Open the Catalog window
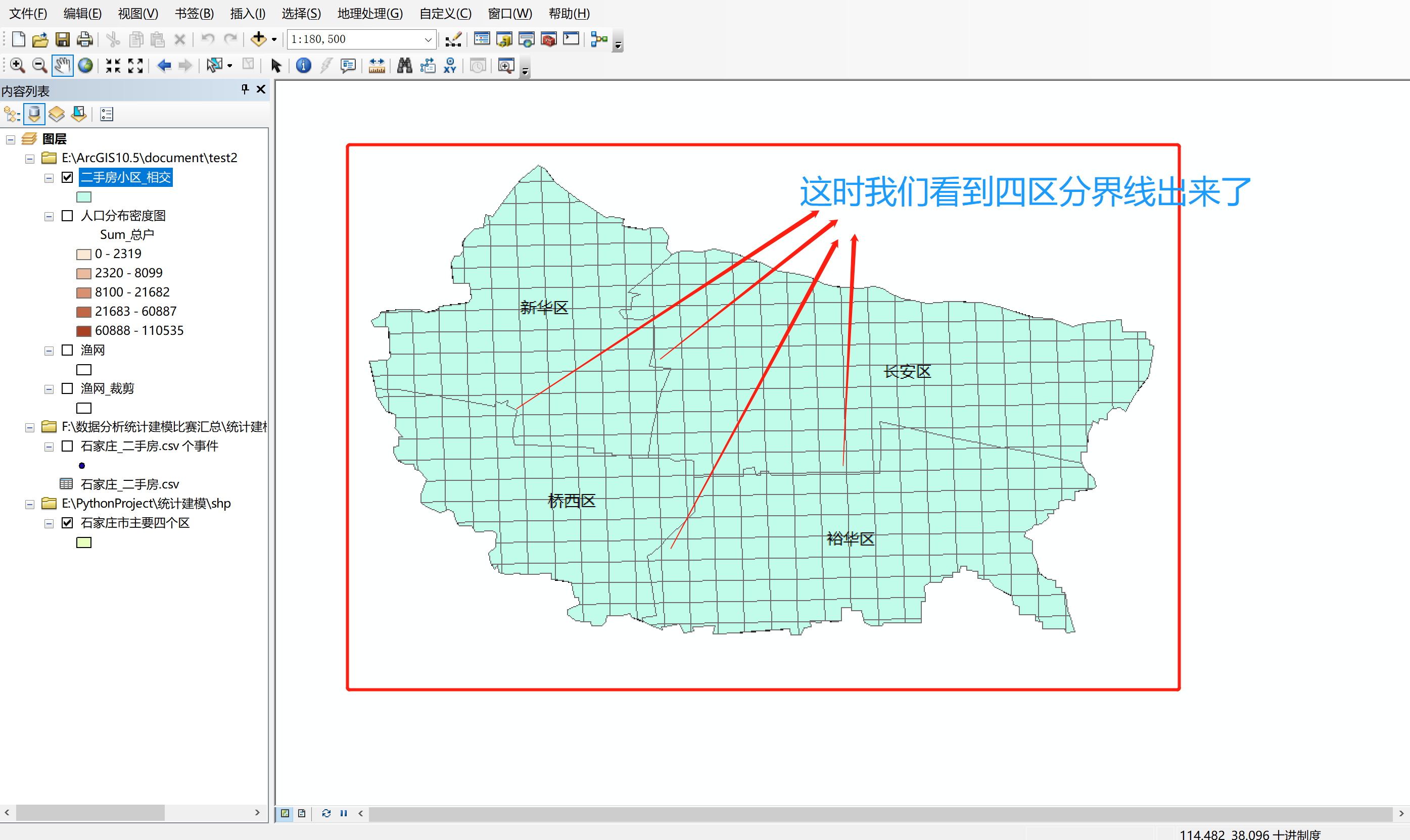Screen dimensions: 1410x840 504,39
